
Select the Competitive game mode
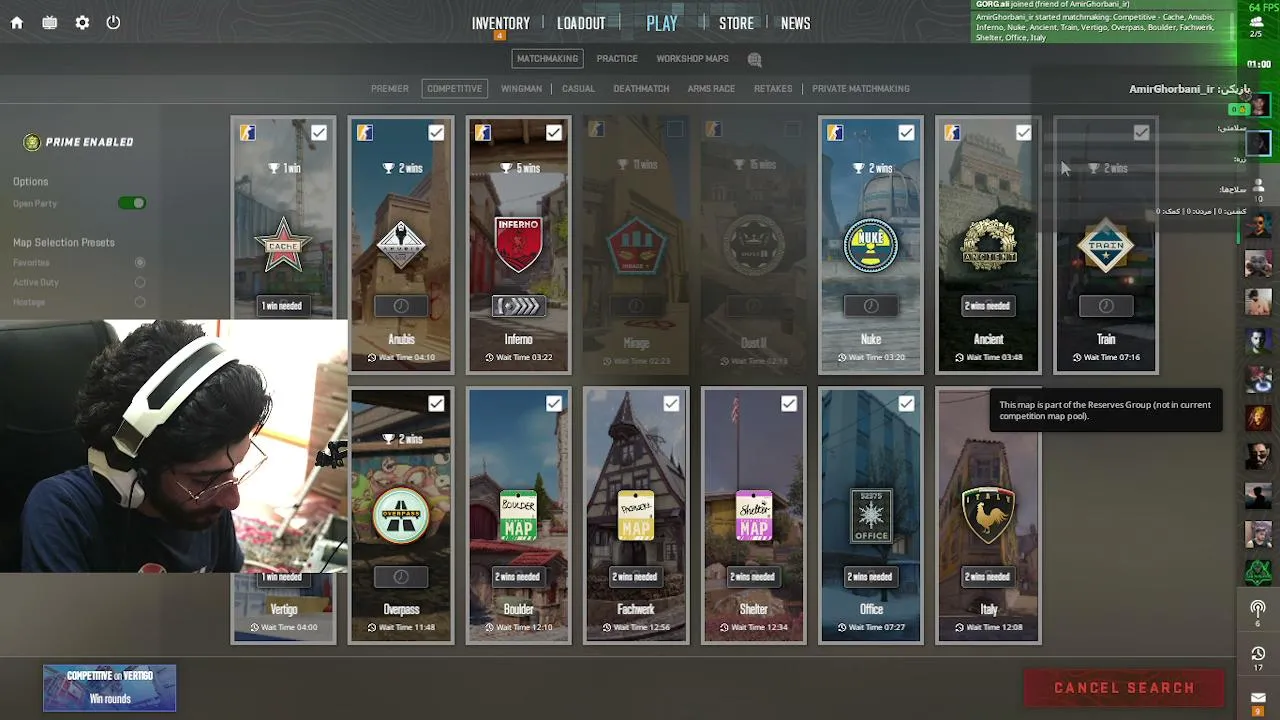pyautogui.click(x=455, y=89)
